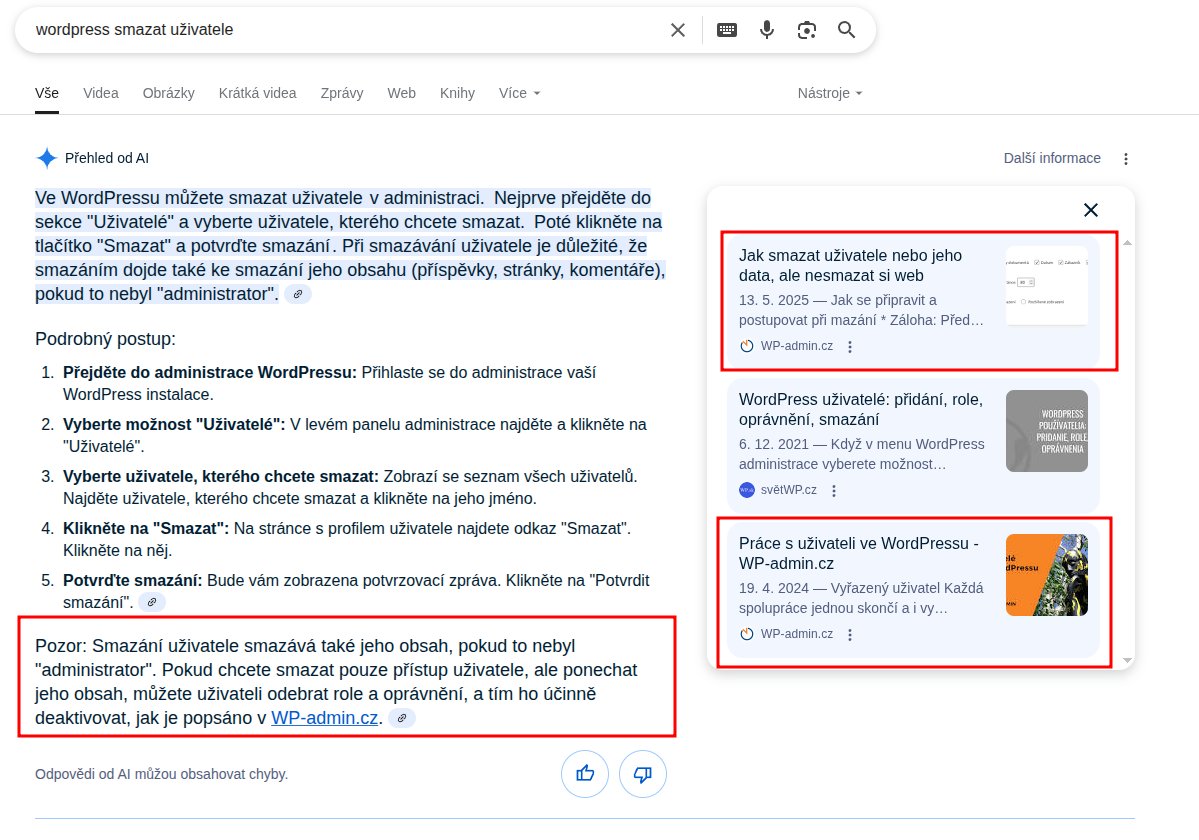Start voice search with microphone icon

[x=766, y=30]
